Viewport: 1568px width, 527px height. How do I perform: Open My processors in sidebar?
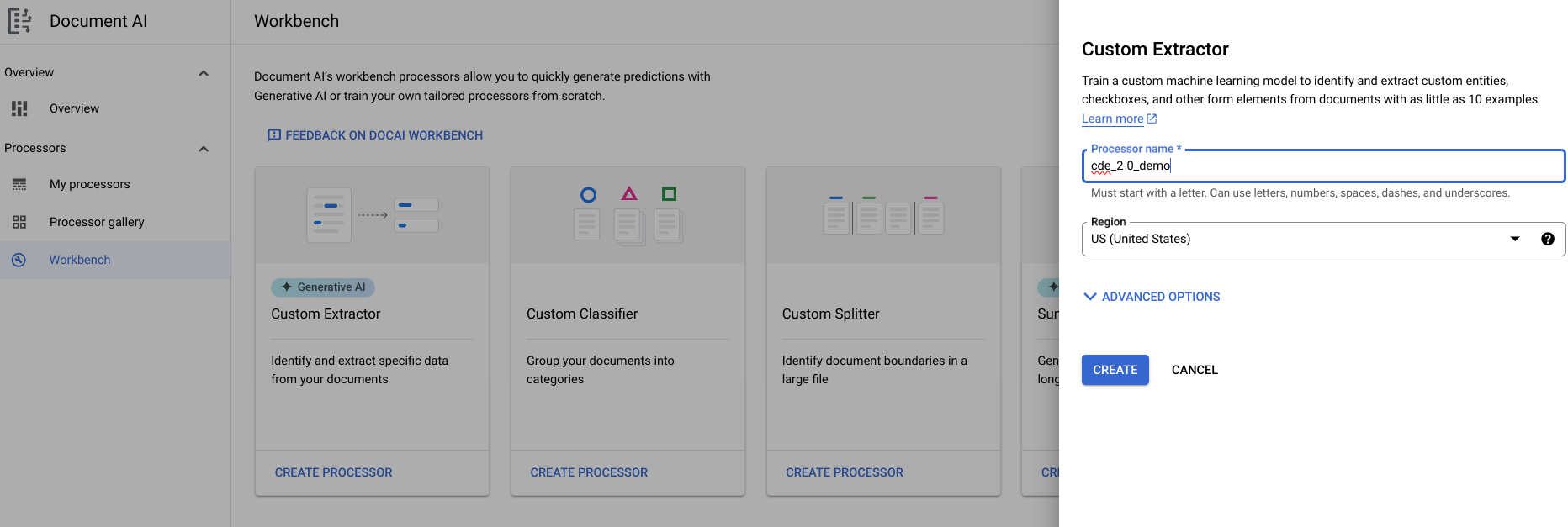click(x=89, y=184)
